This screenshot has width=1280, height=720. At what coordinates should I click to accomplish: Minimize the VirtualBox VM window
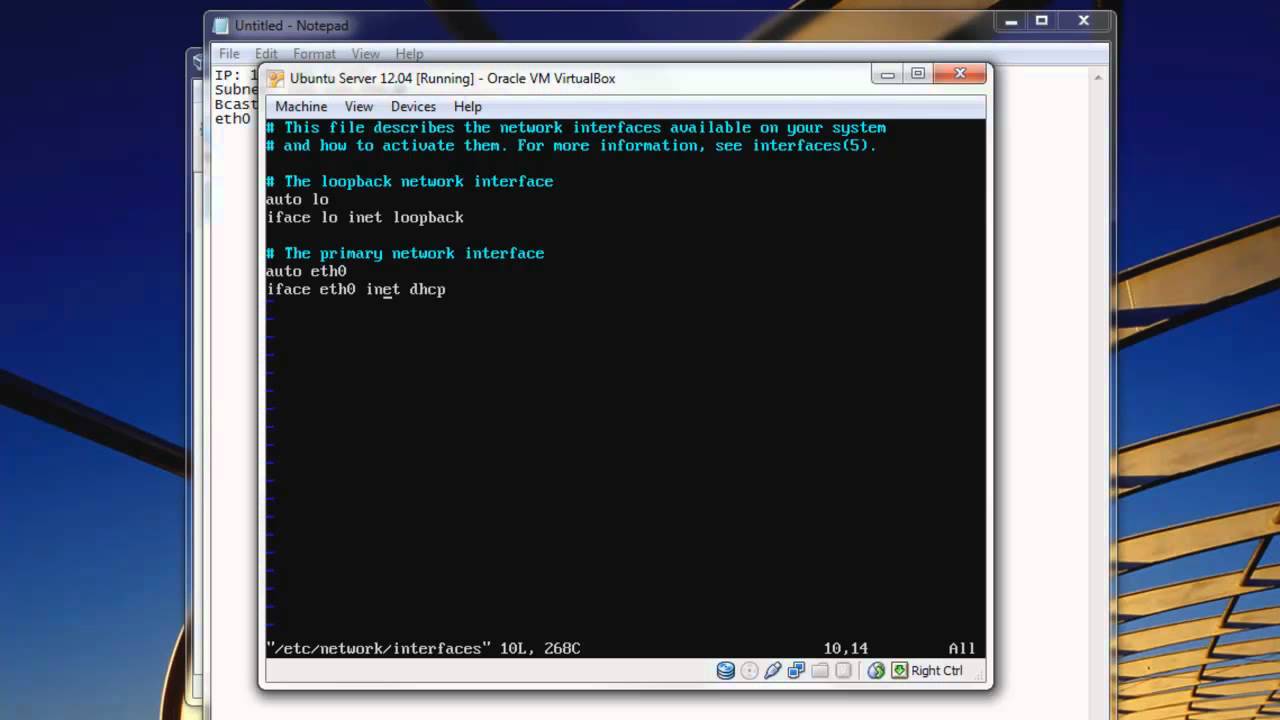pyautogui.click(x=887, y=74)
